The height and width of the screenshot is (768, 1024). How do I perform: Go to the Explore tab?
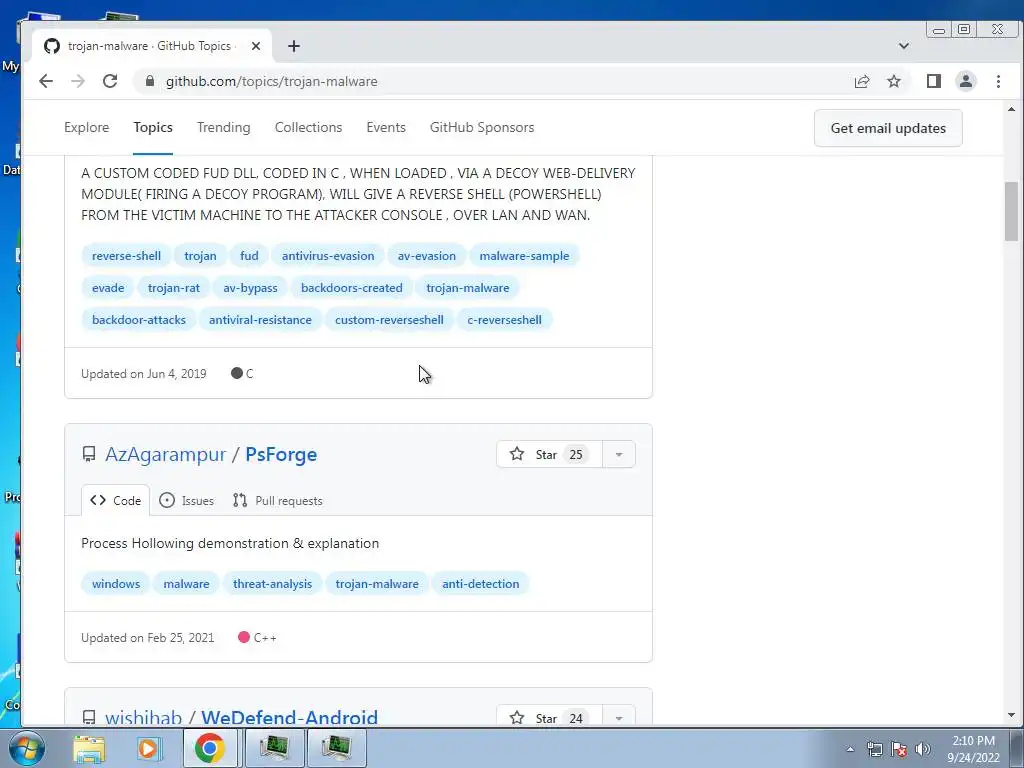click(86, 127)
